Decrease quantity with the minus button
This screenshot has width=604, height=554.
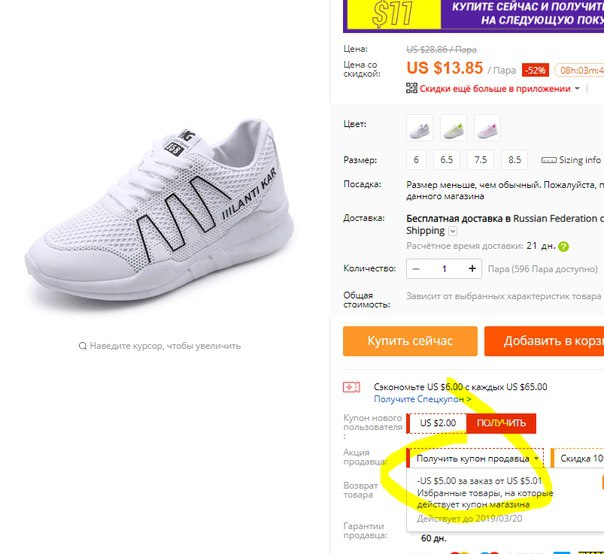[x=416, y=269]
